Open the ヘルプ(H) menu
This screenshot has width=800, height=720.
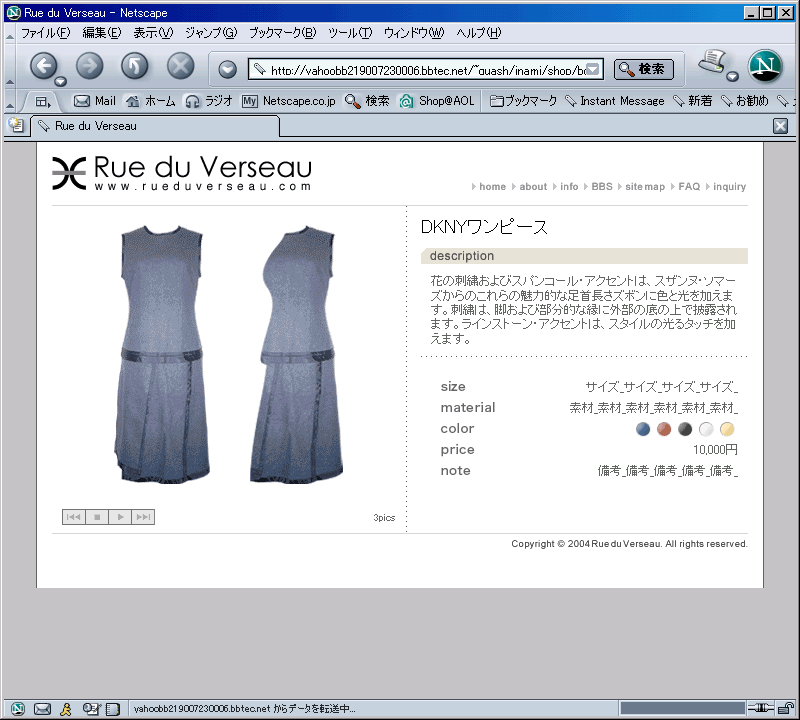479,33
